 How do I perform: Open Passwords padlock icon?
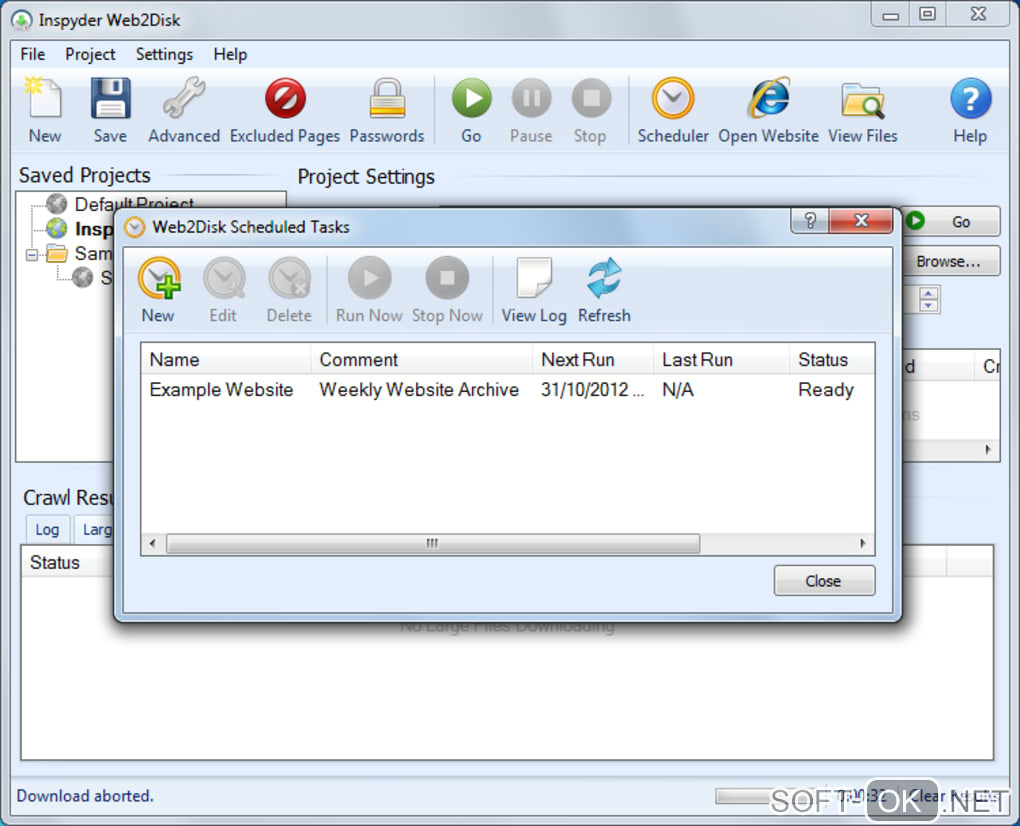tap(387, 109)
